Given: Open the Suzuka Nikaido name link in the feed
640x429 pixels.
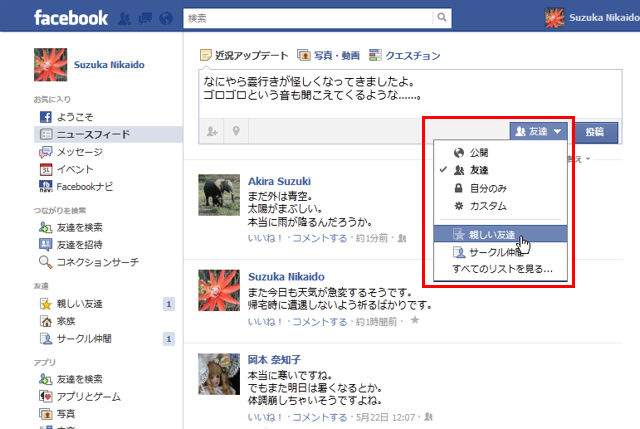Looking at the screenshot, I should [x=286, y=277].
